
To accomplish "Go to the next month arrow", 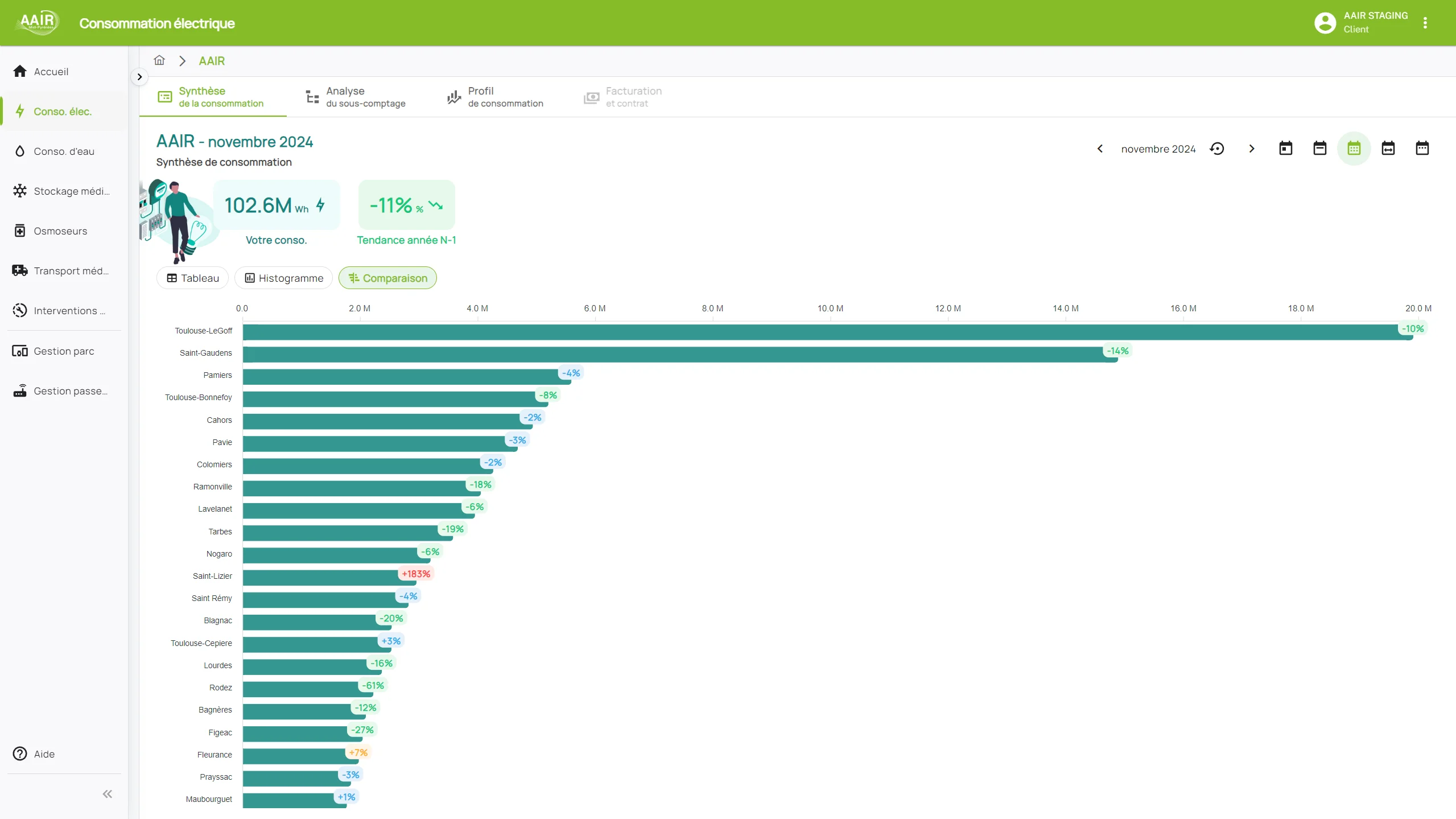I will [1251, 149].
